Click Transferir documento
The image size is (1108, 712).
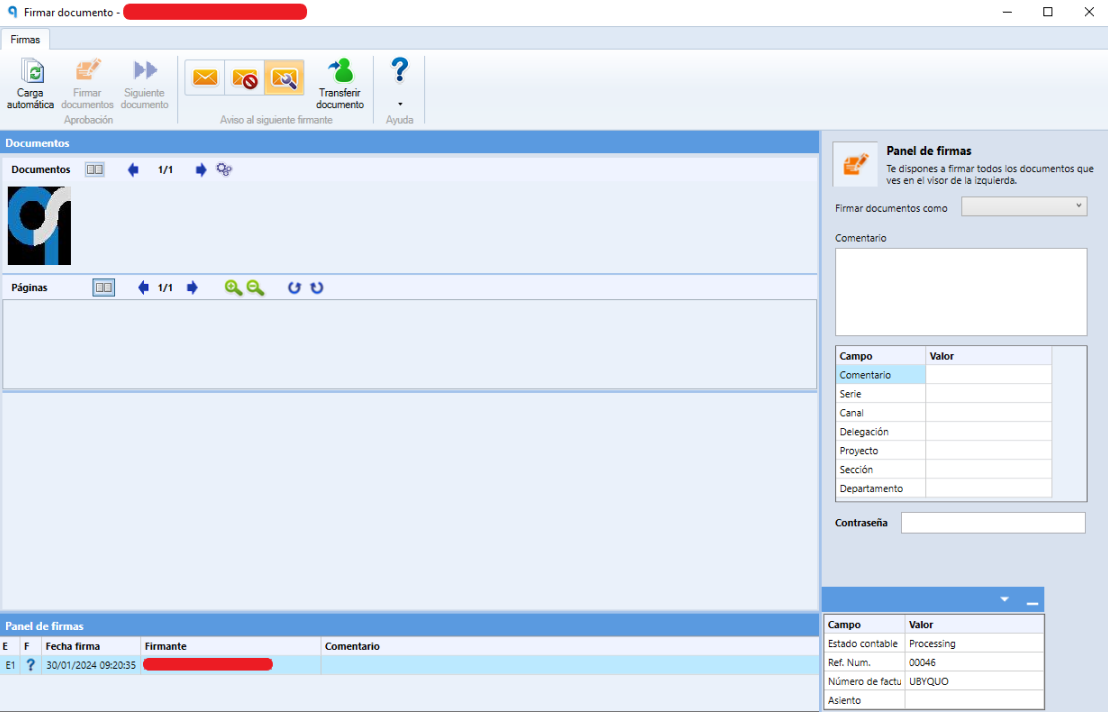click(x=340, y=83)
